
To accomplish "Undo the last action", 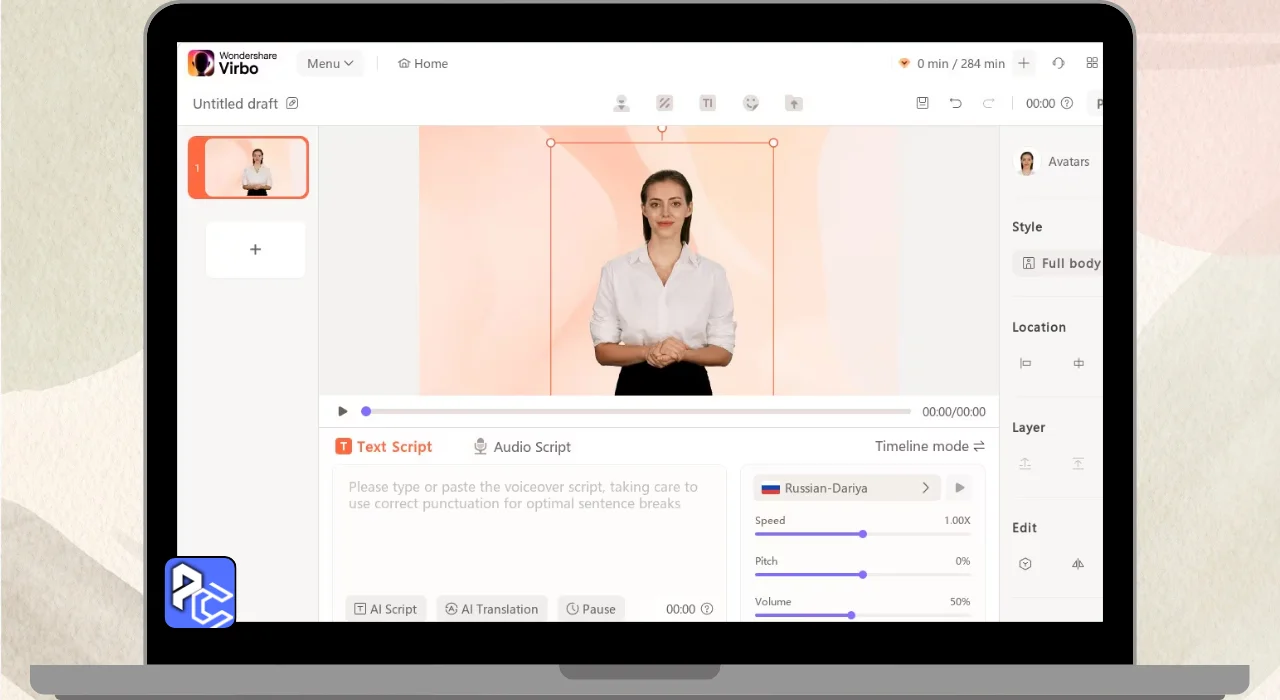I will tap(956, 103).
